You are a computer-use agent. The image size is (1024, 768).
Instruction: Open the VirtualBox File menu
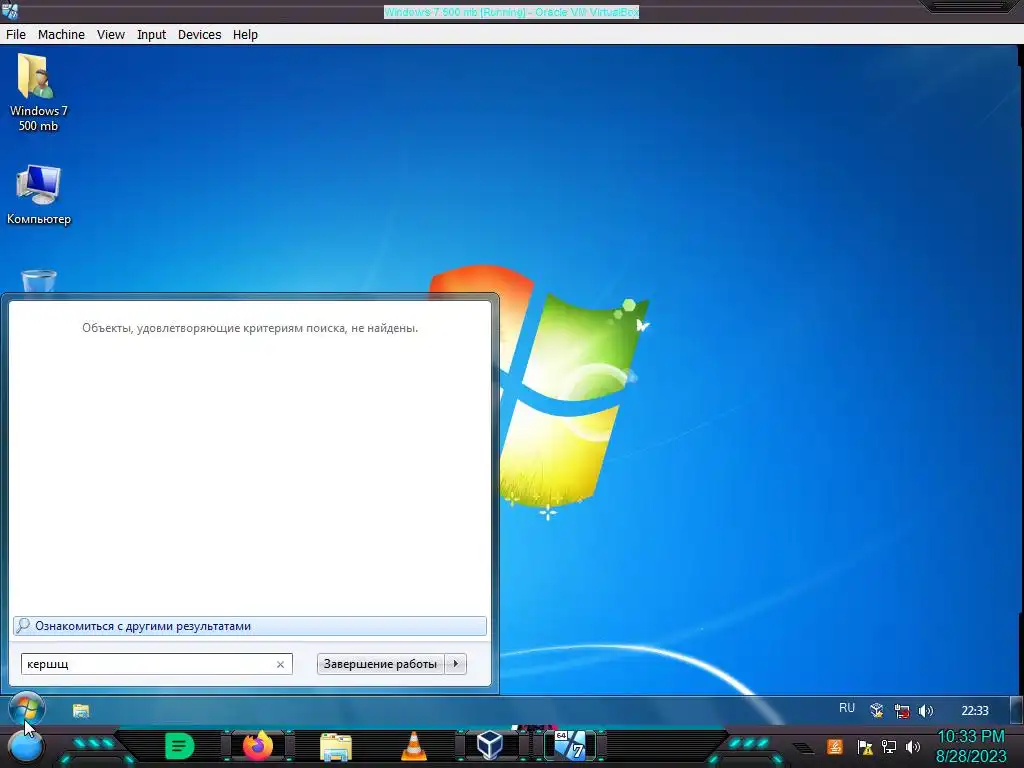coord(16,35)
